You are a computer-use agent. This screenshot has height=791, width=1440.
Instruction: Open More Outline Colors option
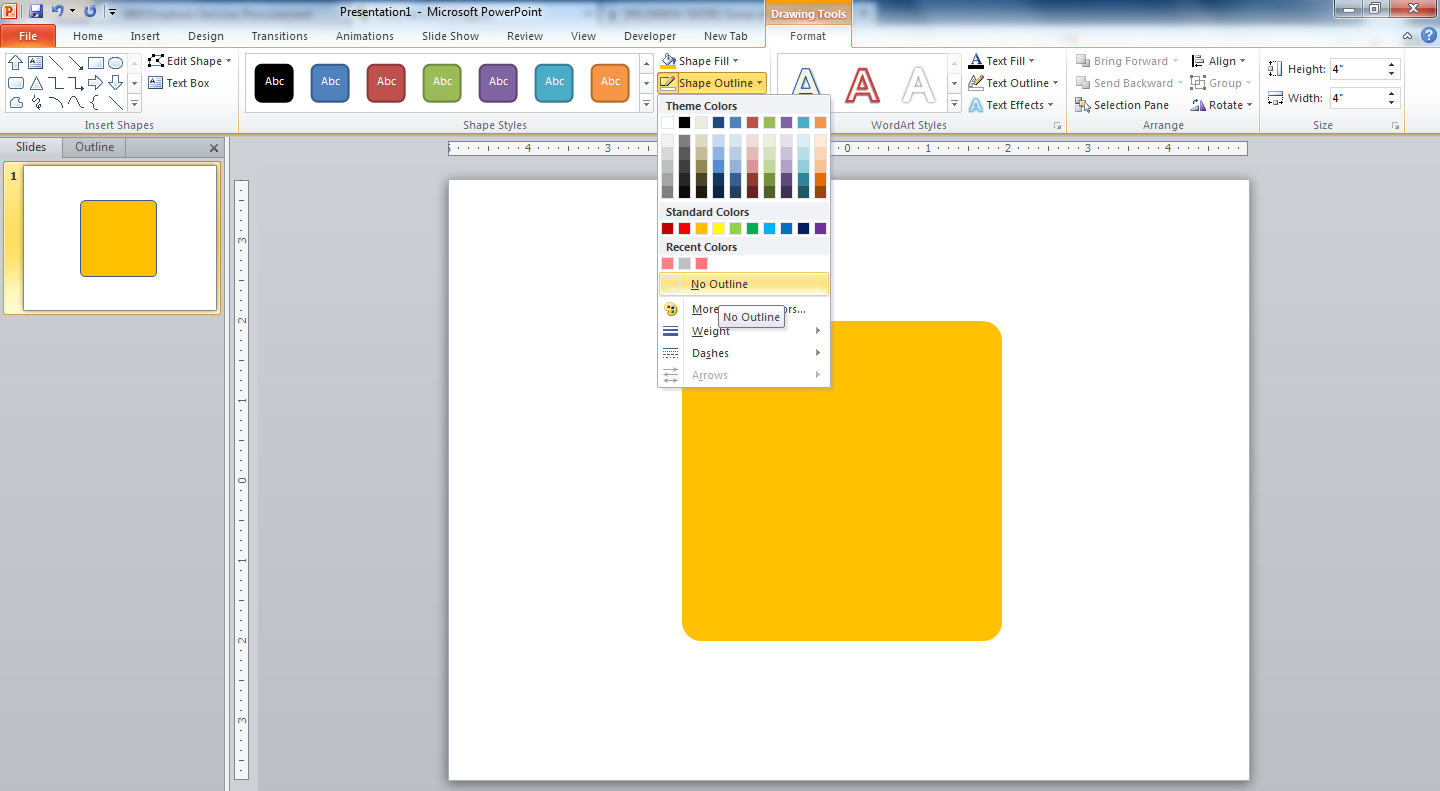[x=745, y=309]
